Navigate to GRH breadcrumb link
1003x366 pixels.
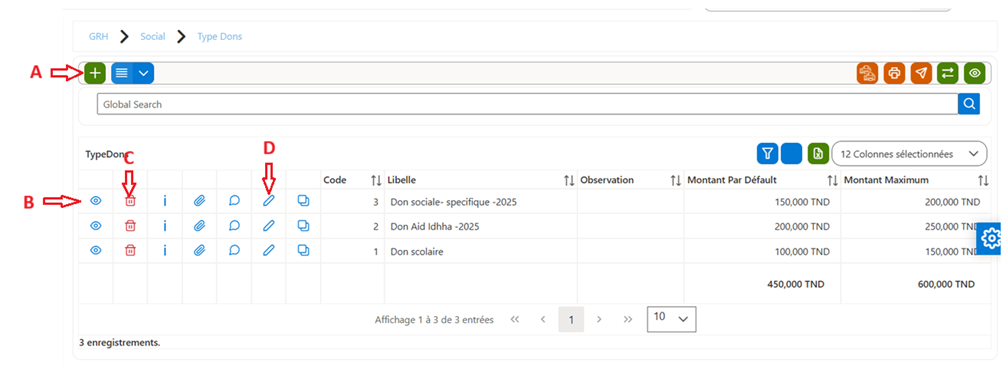[99, 36]
